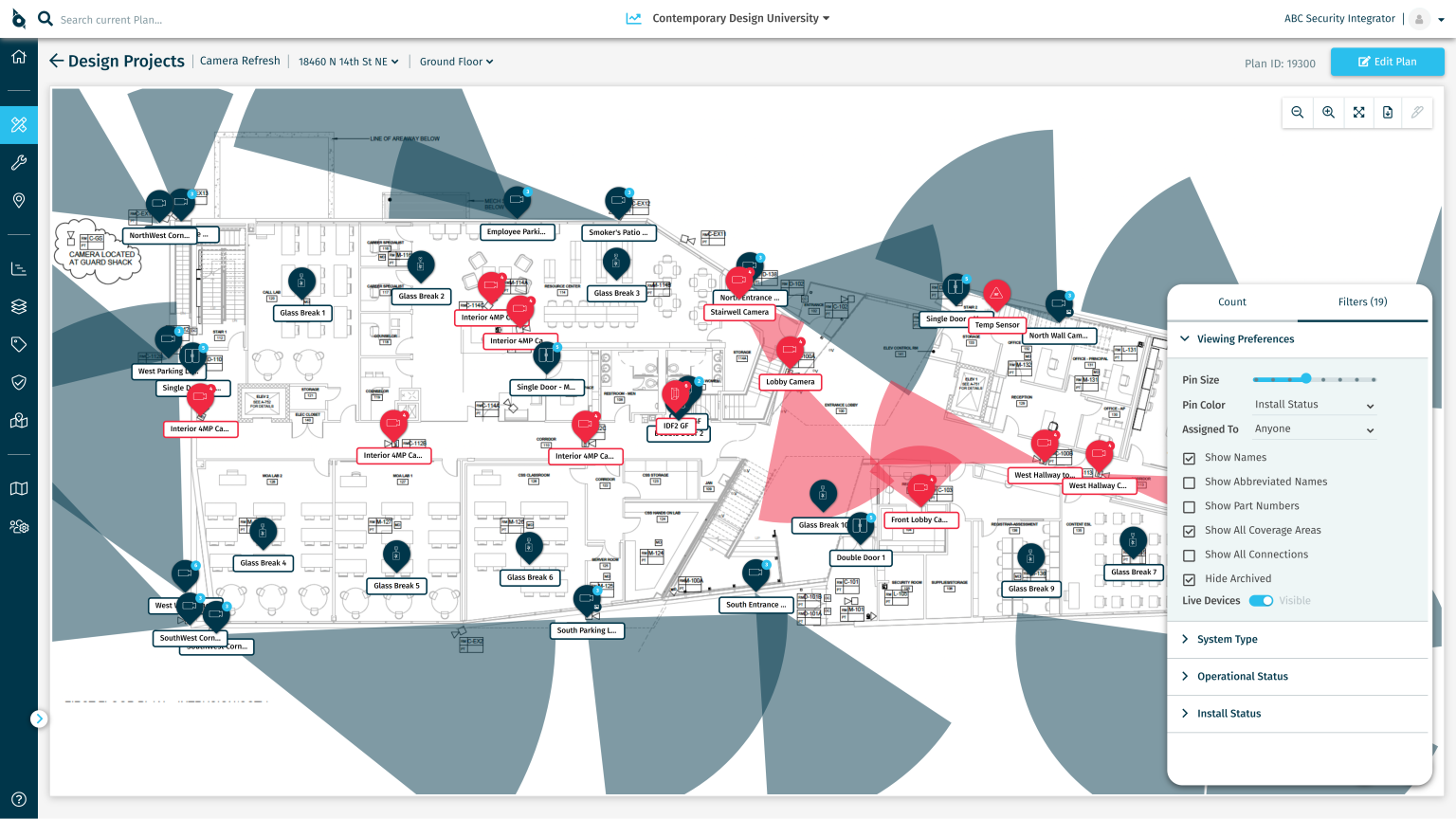Zoom out on the floor plan
Screen dimensions: 1456x819
tap(1297, 112)
